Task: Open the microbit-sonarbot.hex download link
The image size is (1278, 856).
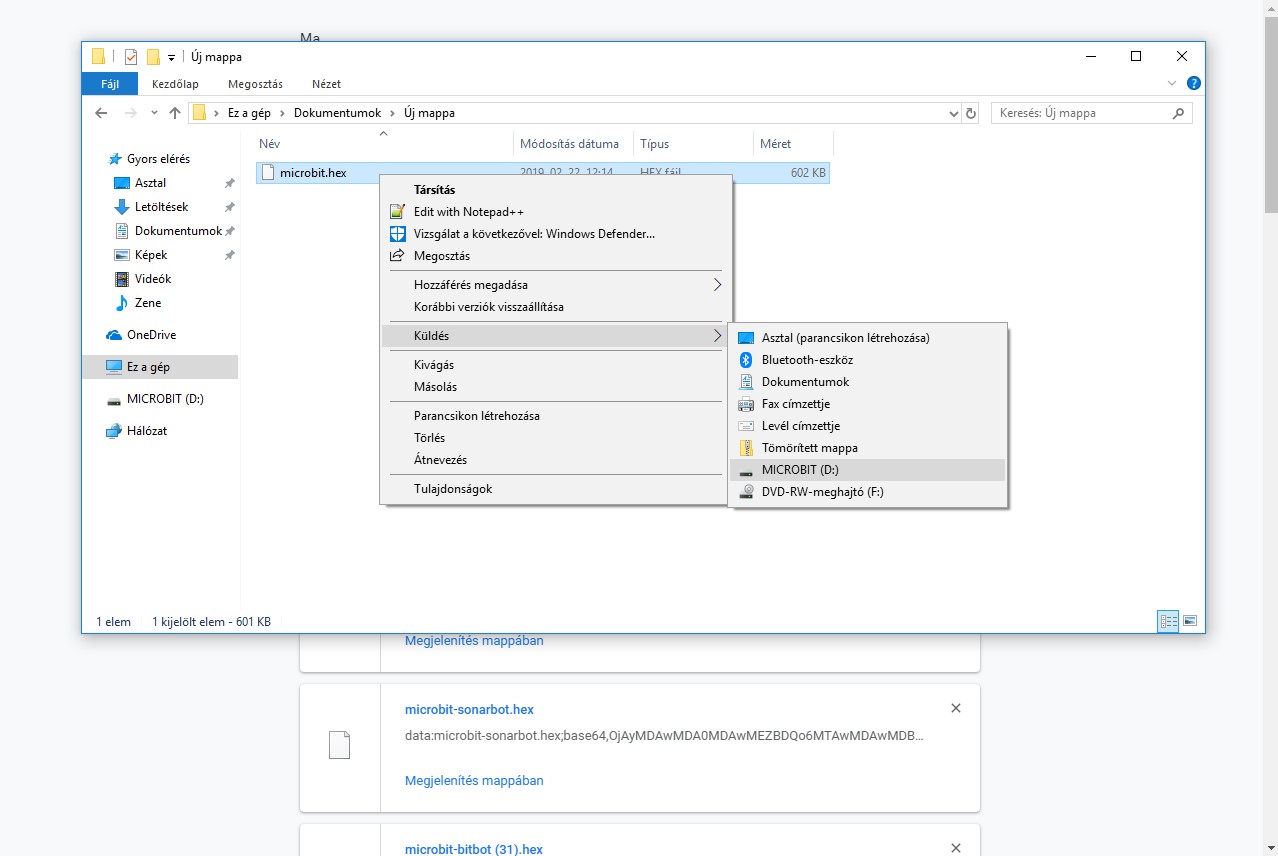Action: 469,710
